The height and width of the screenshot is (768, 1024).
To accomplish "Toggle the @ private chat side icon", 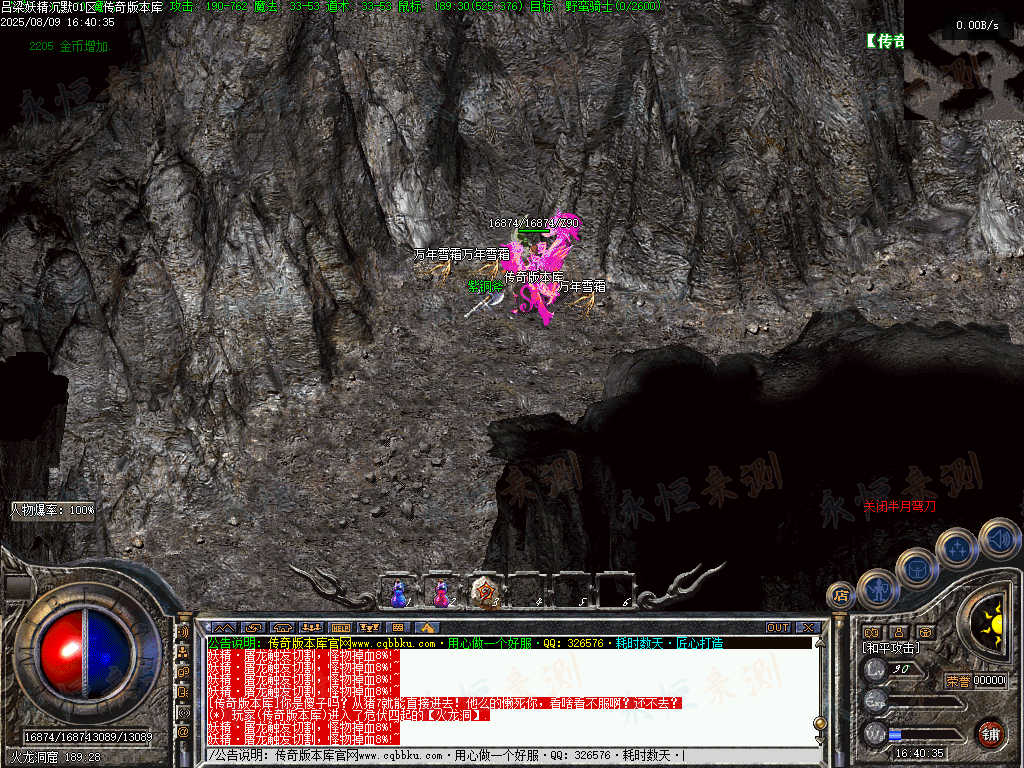I will (x=184, y=733).
